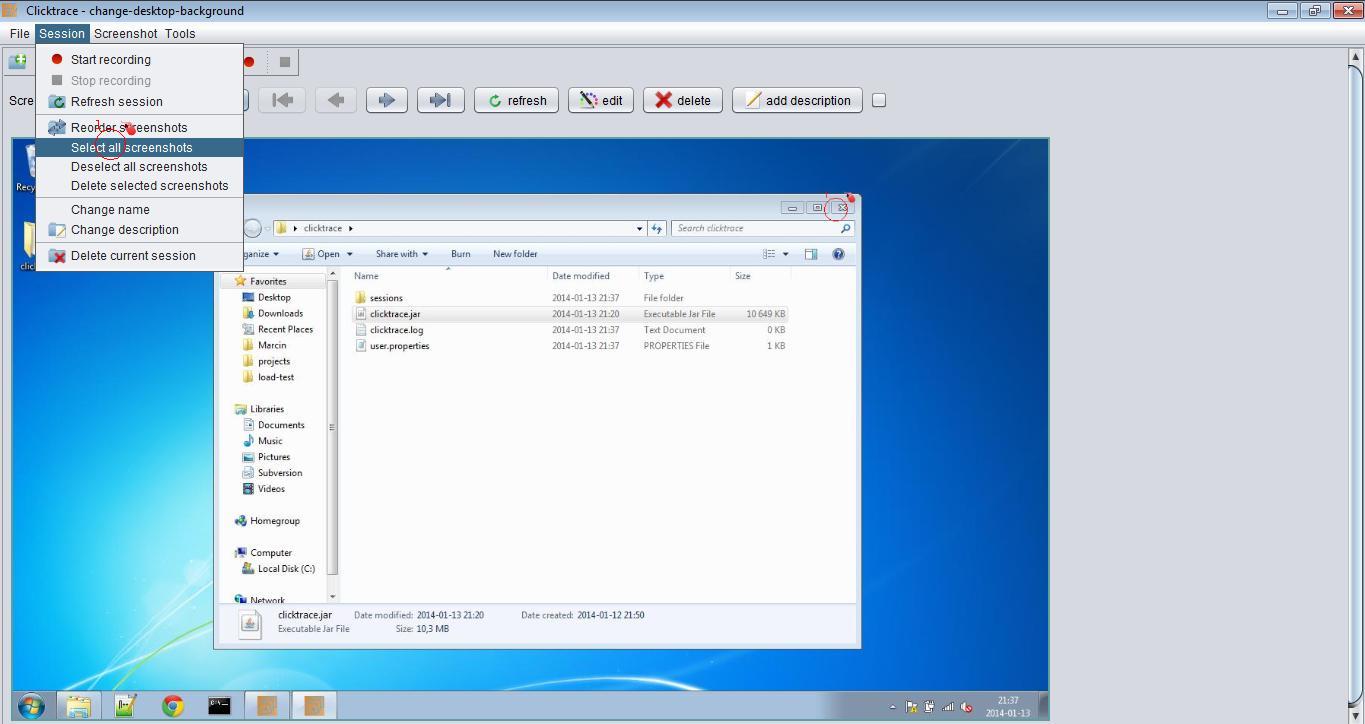Choose Select all screenshots
Viewport: 1365px width, 724px height.
[140, 147]
